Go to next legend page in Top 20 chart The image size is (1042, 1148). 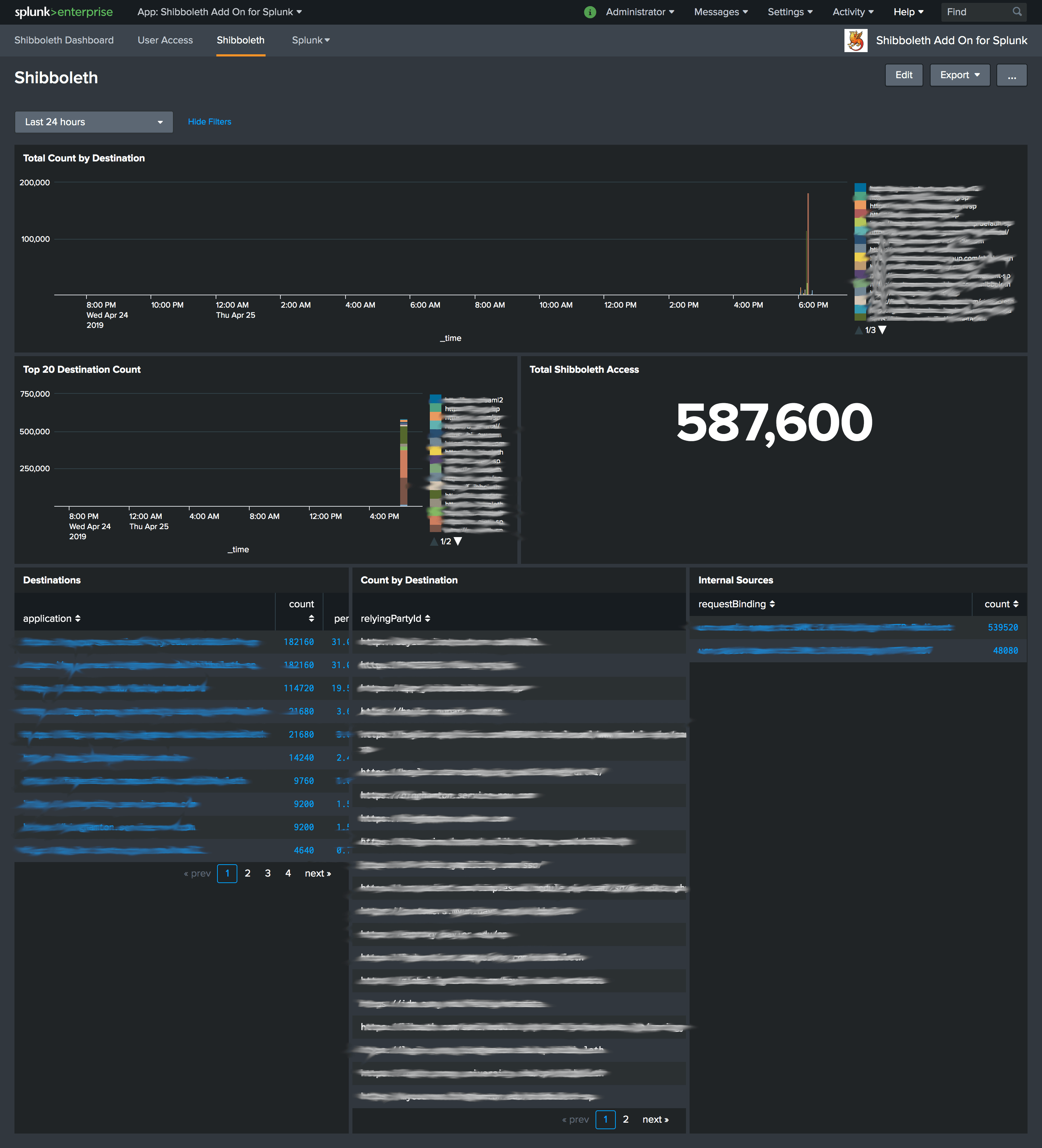click(458, 541)
